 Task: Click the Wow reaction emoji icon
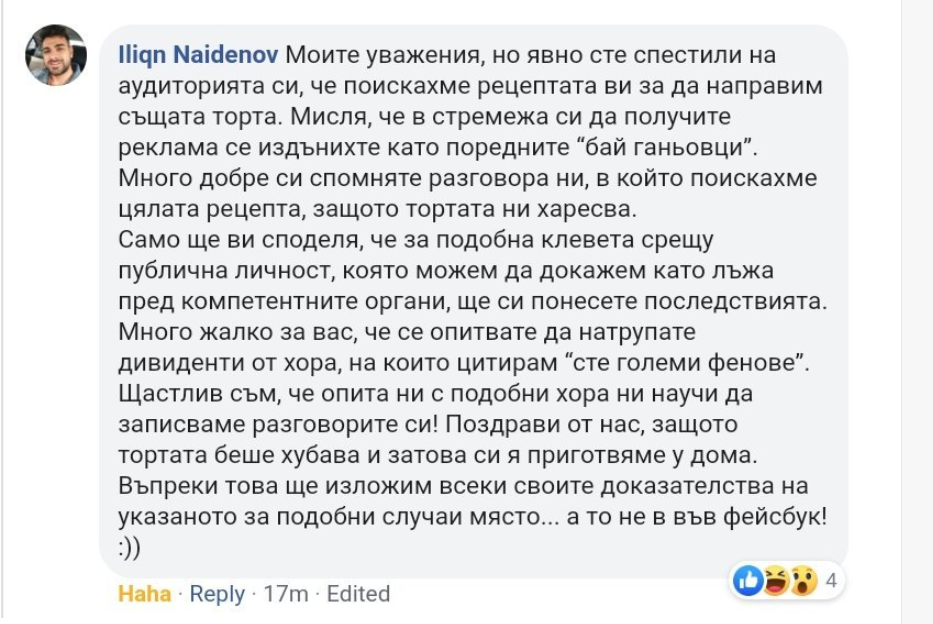click(803, 579)
